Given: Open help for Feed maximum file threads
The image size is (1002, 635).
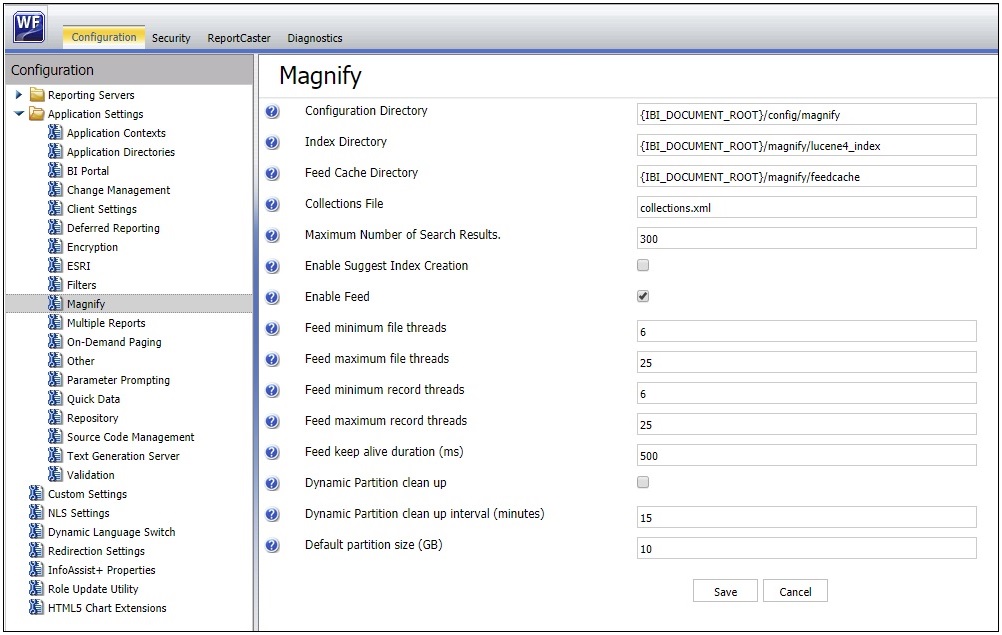Looking at the screenshot, I should [272, 360].
